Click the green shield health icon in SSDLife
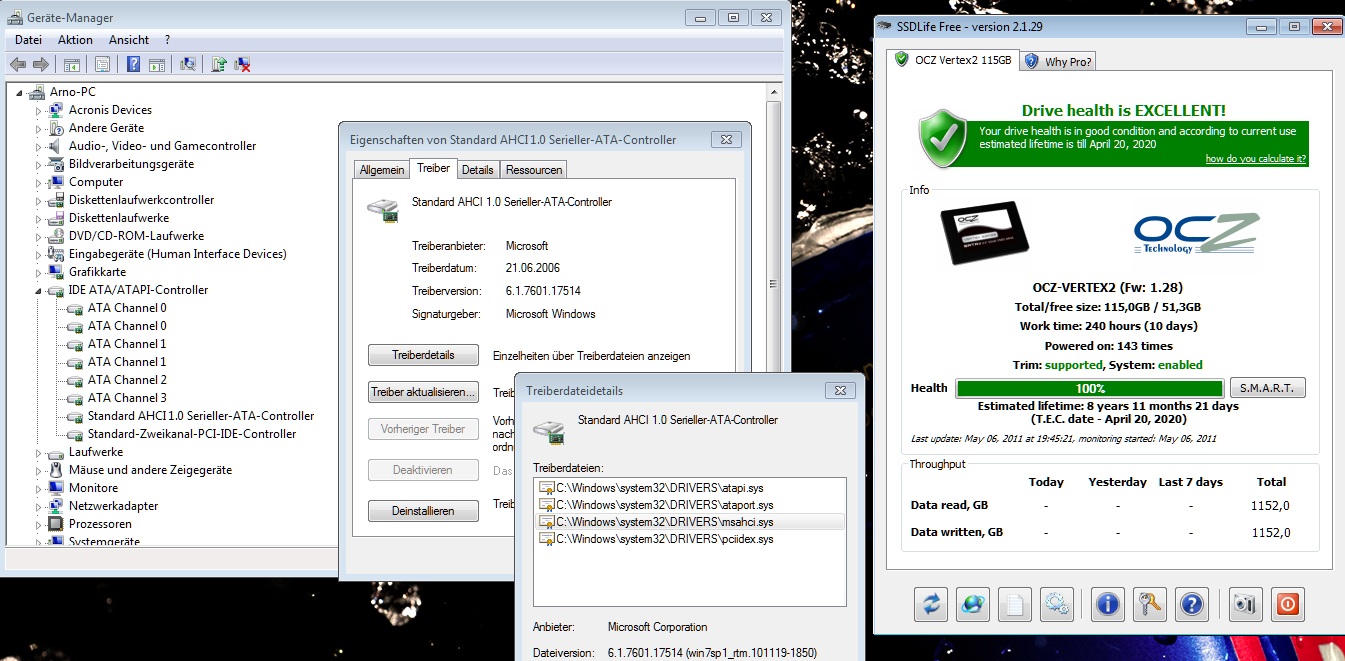The image size is (1345, 661). point(943,138)
